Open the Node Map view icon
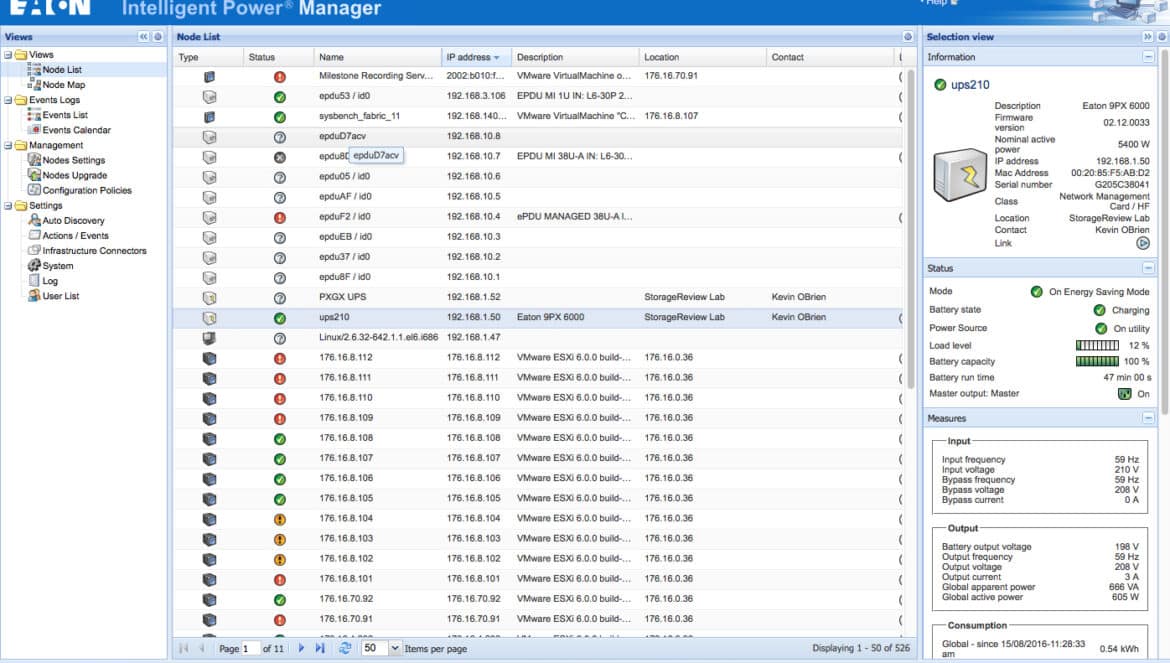This screenshot has height=663, width=1170. point(34,85)
